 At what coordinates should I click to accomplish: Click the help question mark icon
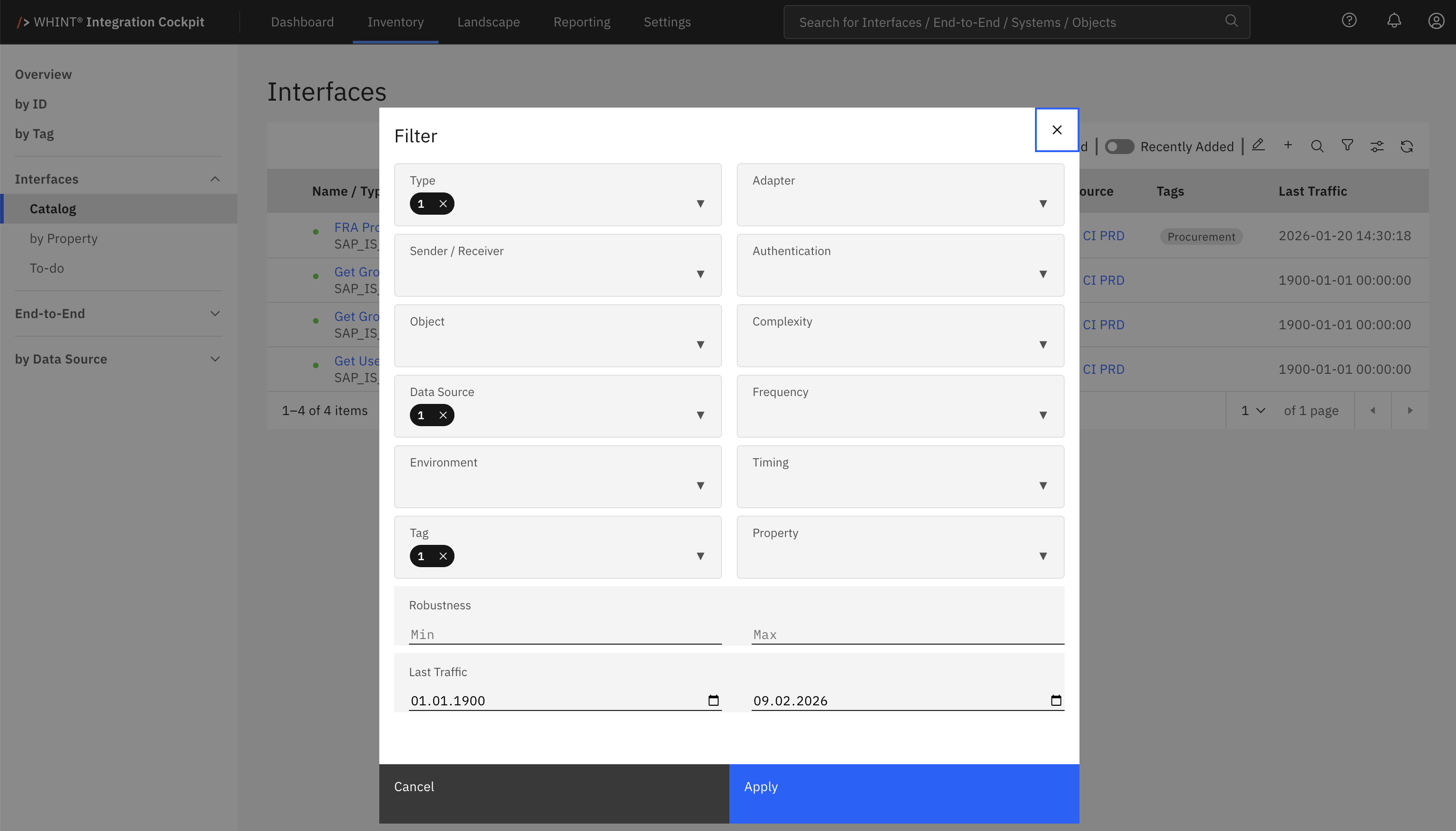tap(1349, 21)
